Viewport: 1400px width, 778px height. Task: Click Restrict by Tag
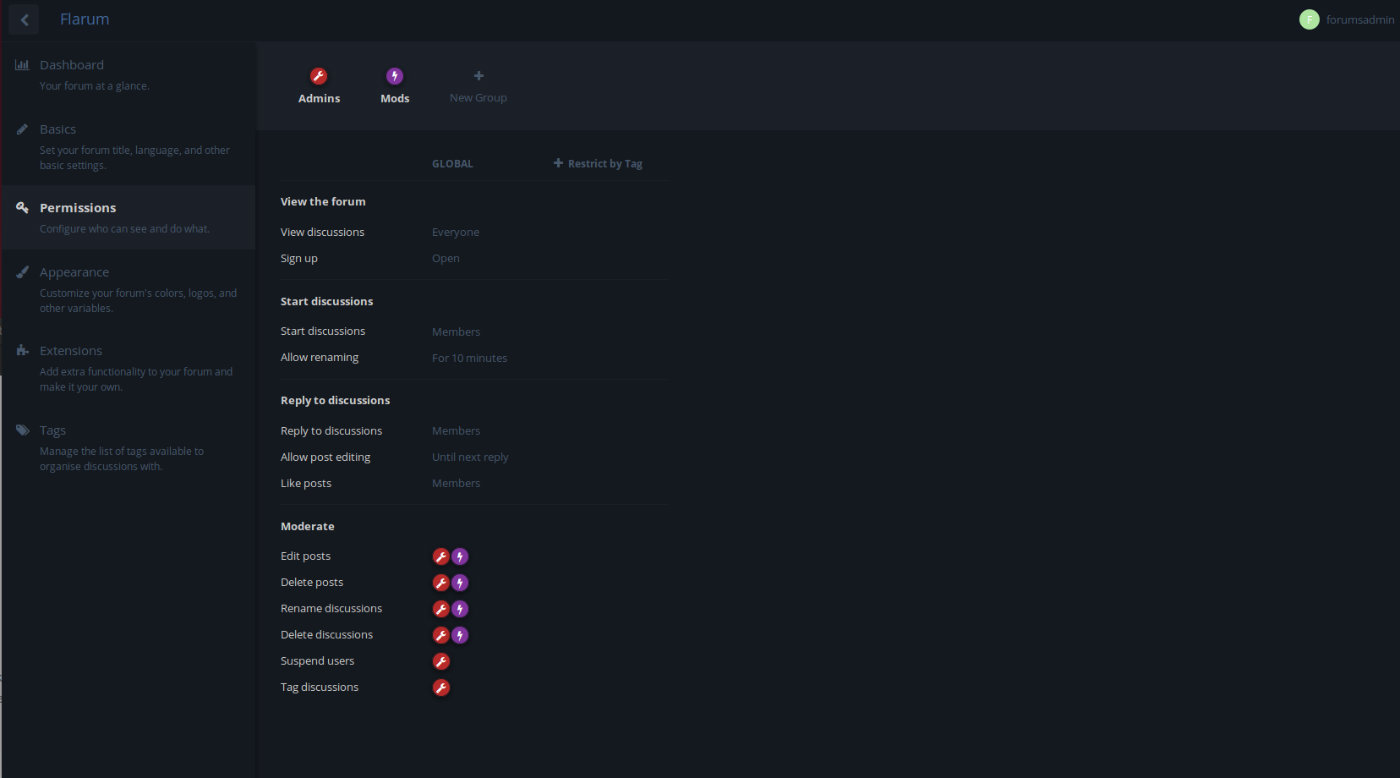(x=598, y=163)
